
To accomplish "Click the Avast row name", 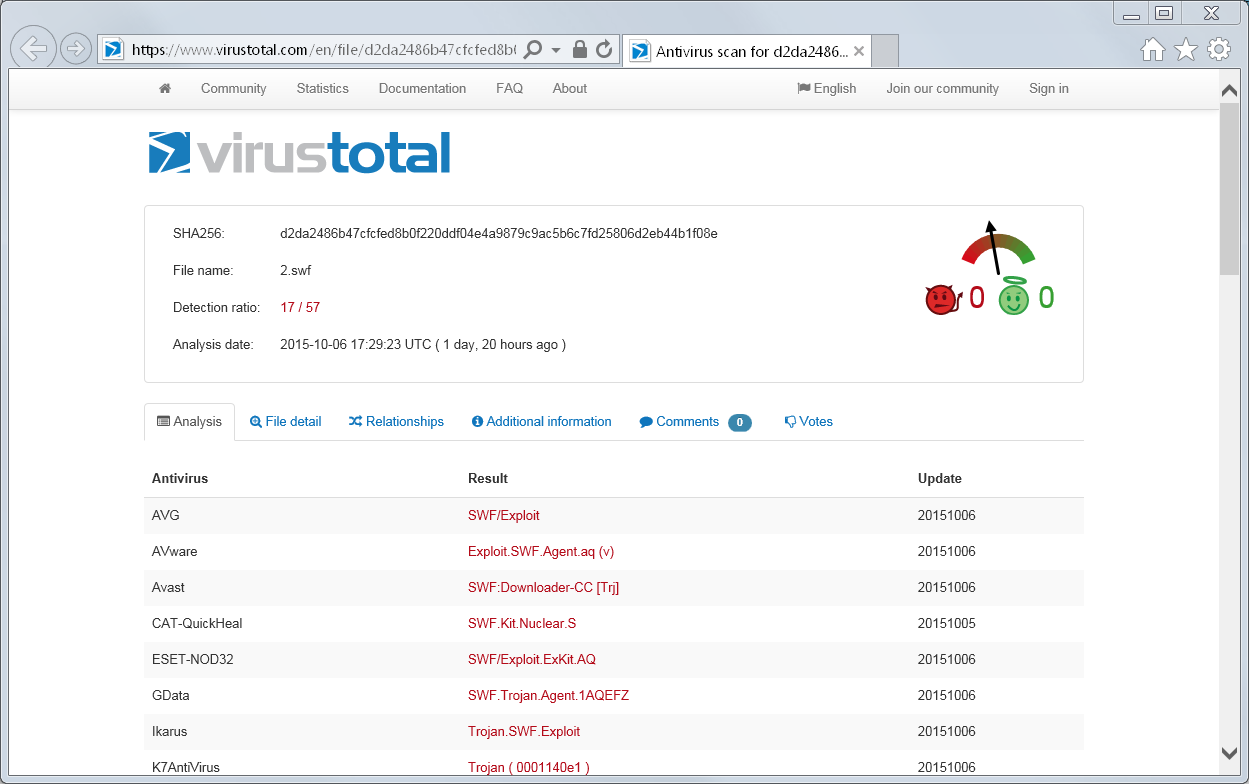I will [168, 587].
